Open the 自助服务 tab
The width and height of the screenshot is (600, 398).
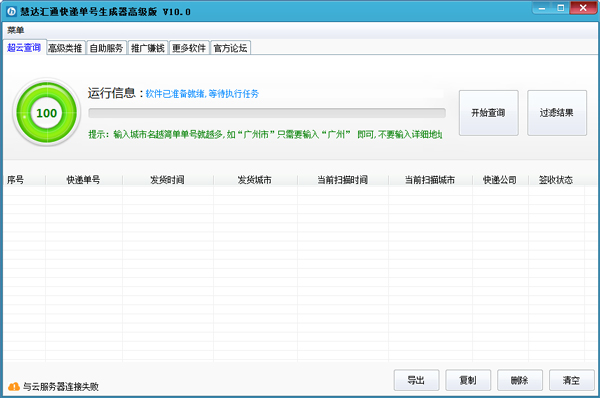[x=106, y=48]
